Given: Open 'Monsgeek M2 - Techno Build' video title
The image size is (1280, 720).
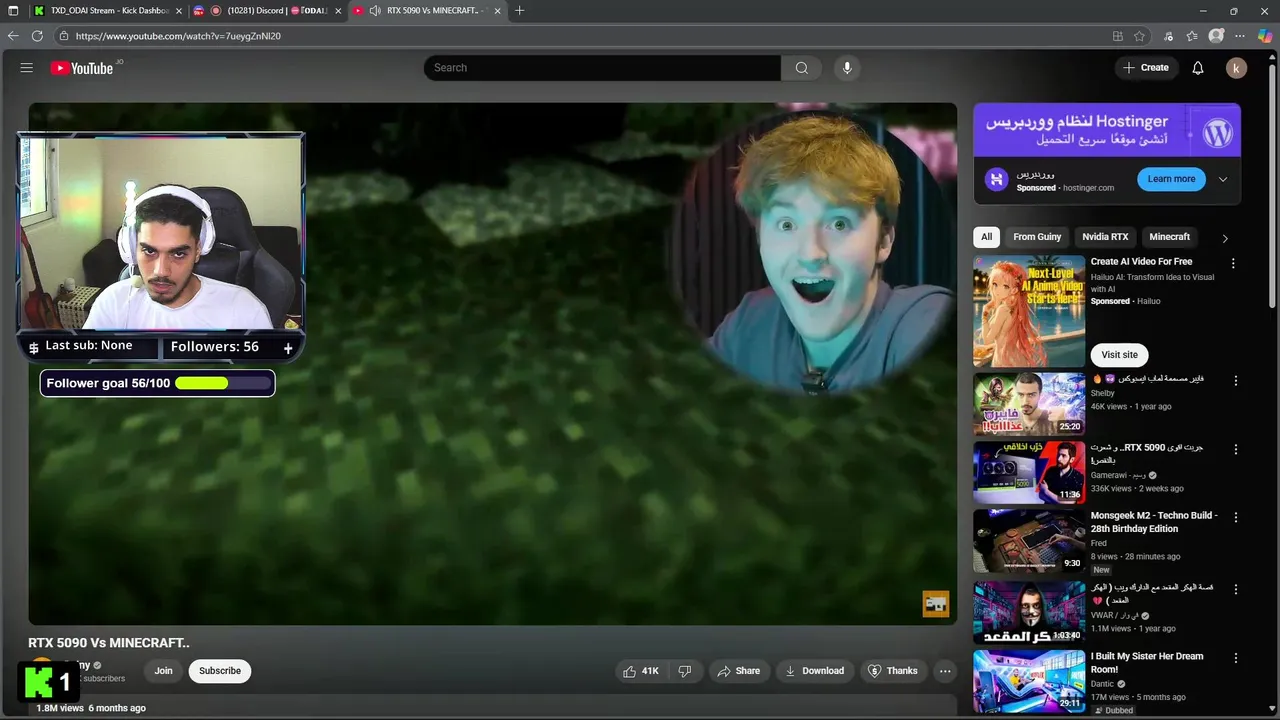Looking at the screenshot, I should (1154, 522).
